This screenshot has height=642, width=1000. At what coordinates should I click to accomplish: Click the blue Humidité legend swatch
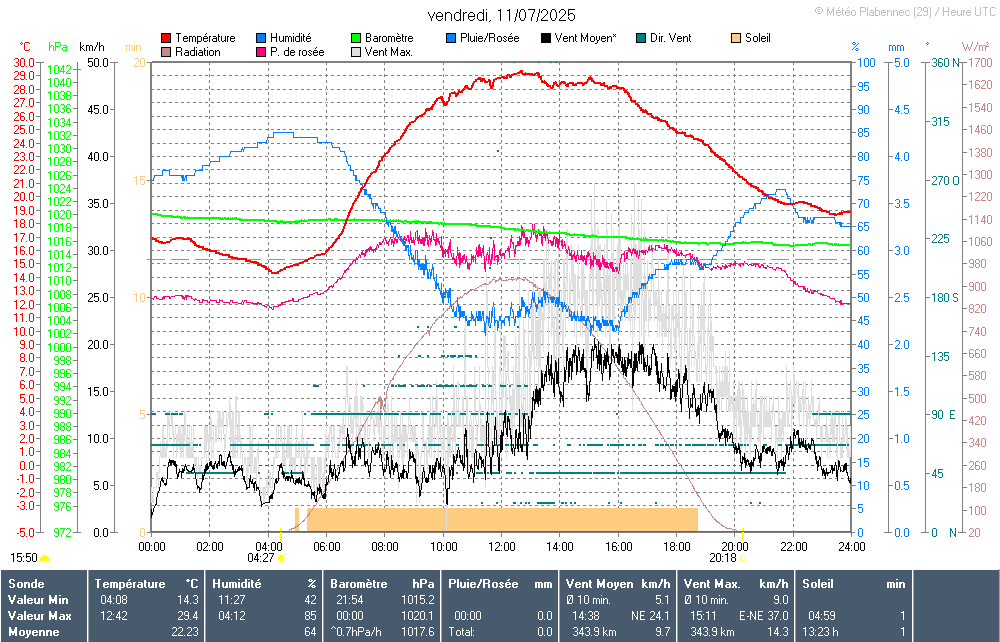[x=261, y=38]
